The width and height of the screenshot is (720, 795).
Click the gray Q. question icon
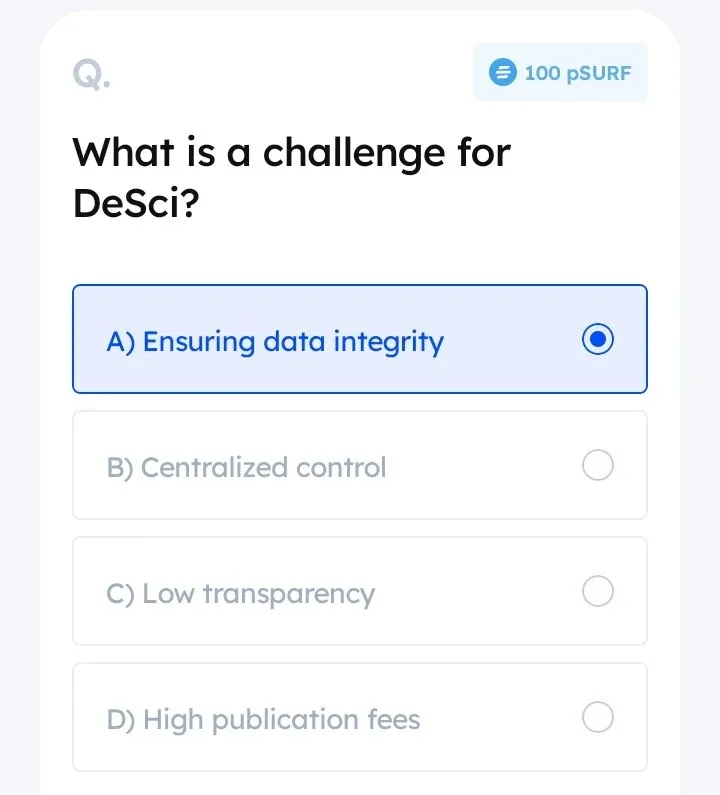tap(91, 73)
